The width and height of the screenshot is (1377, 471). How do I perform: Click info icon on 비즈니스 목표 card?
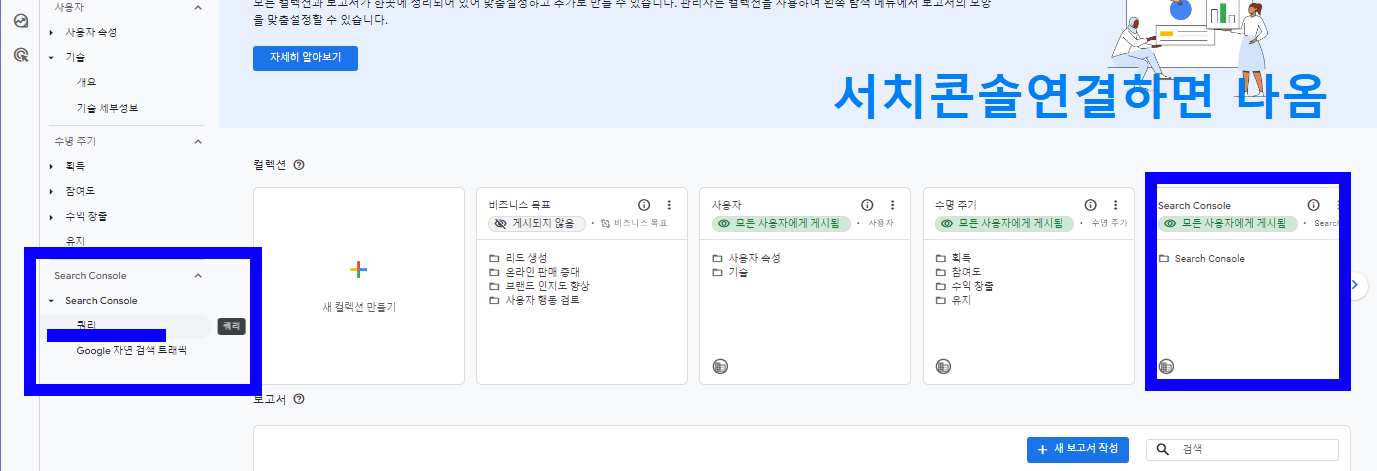click(644, 204)
